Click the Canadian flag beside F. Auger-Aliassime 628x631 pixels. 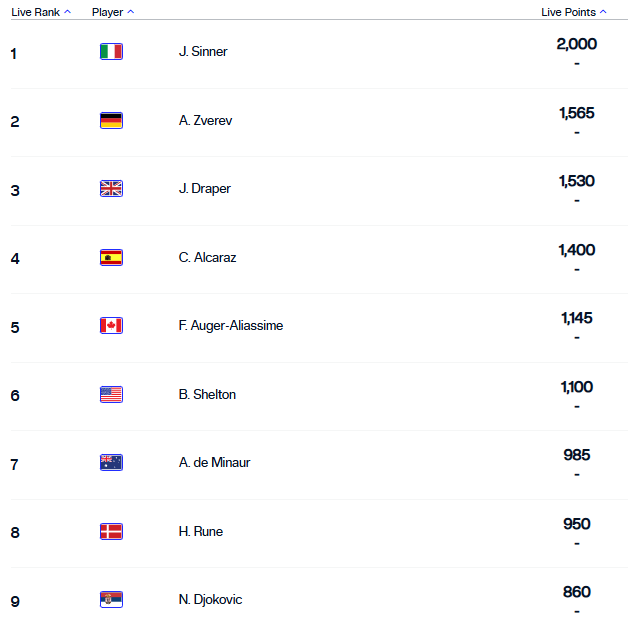[111, 325]
